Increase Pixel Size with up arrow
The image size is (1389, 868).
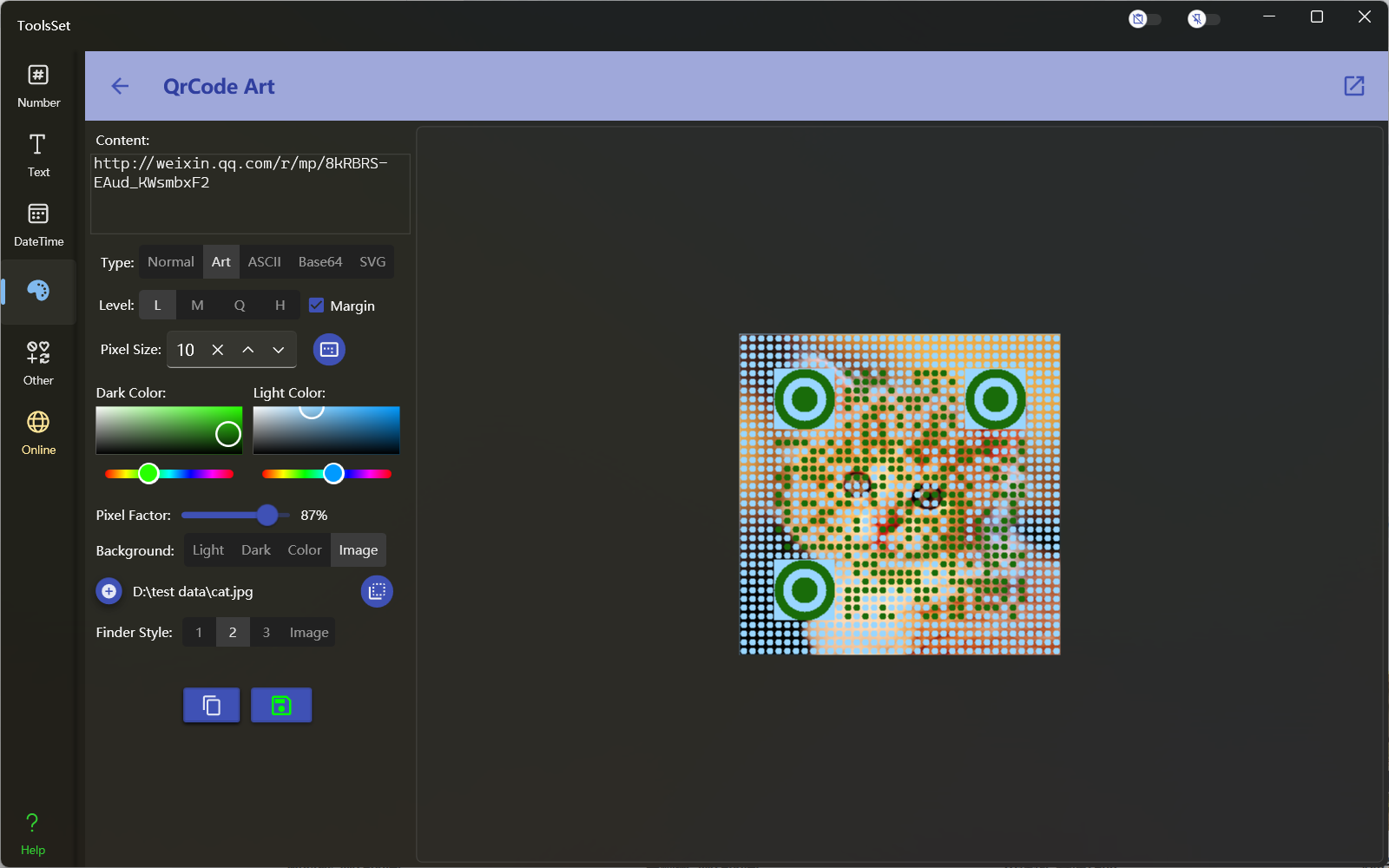(248, 350)
